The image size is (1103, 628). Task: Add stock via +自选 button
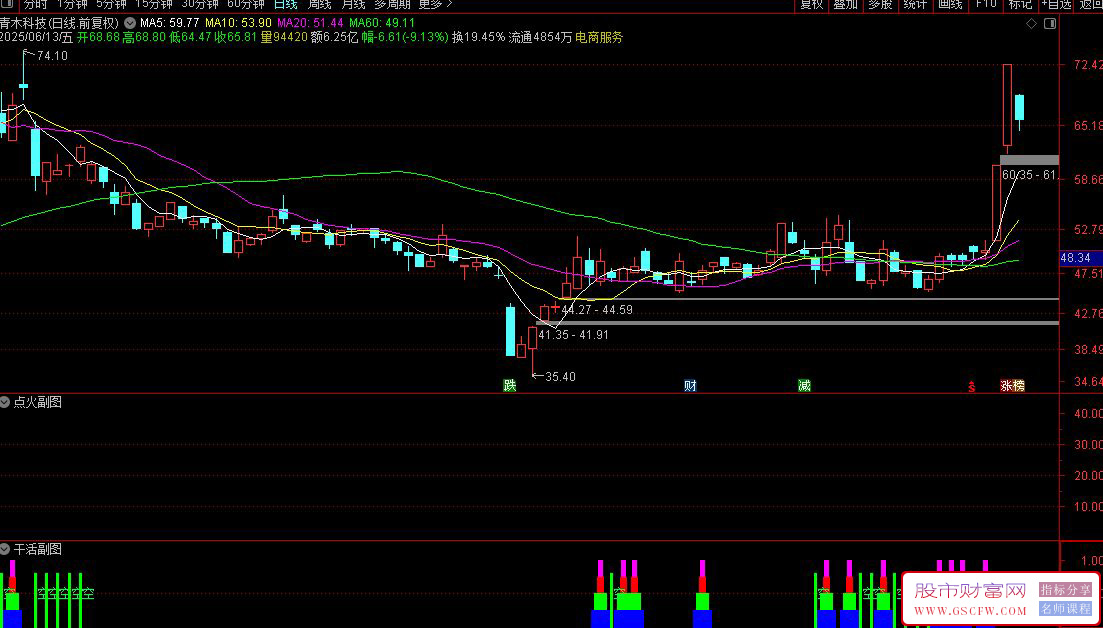tap(1056, 4)
